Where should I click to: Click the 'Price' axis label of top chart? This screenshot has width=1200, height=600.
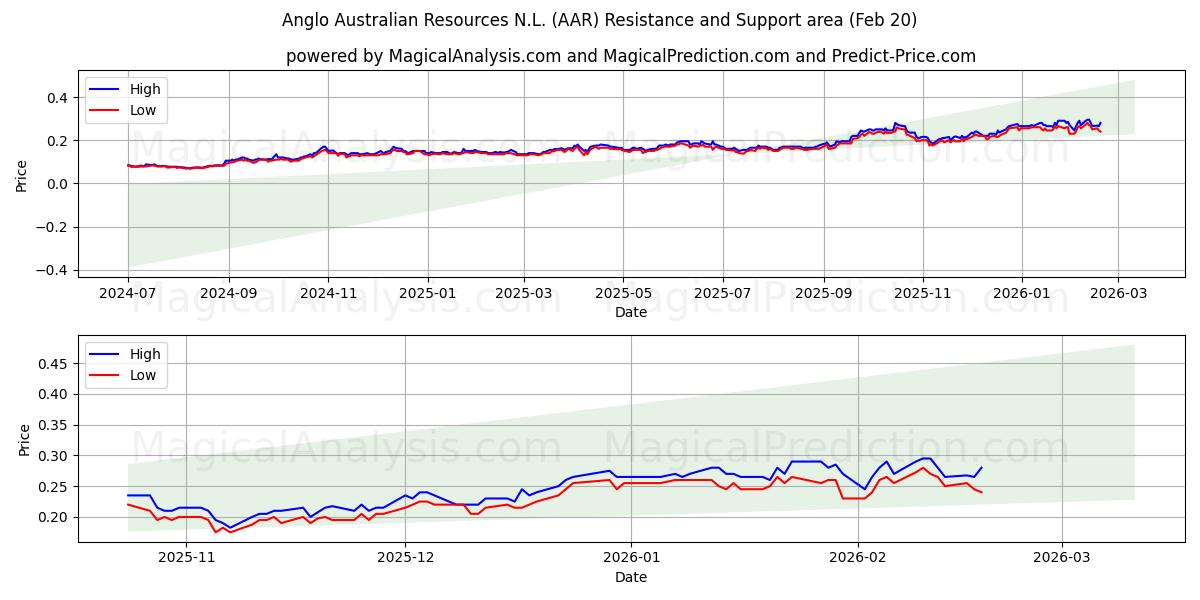pos(22,175)
